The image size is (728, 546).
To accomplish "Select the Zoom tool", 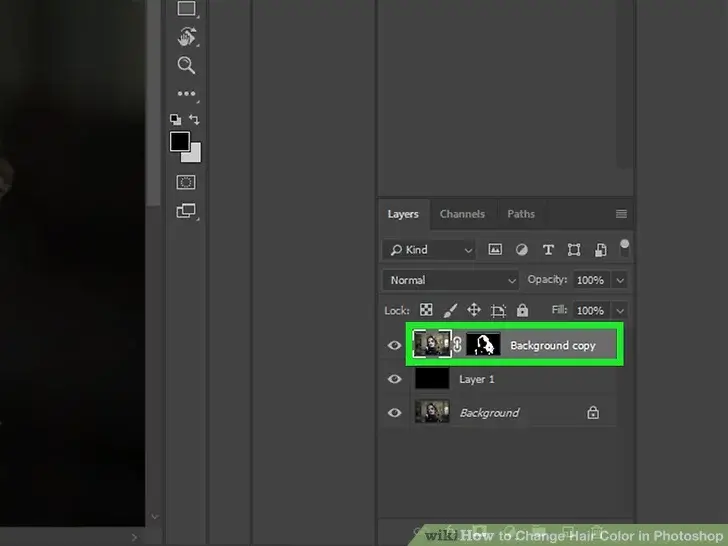I will 186,65.
